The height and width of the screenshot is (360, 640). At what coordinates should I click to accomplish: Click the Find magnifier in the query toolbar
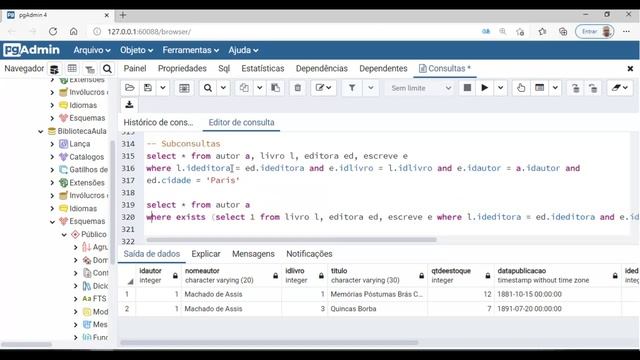pos(208,88)
